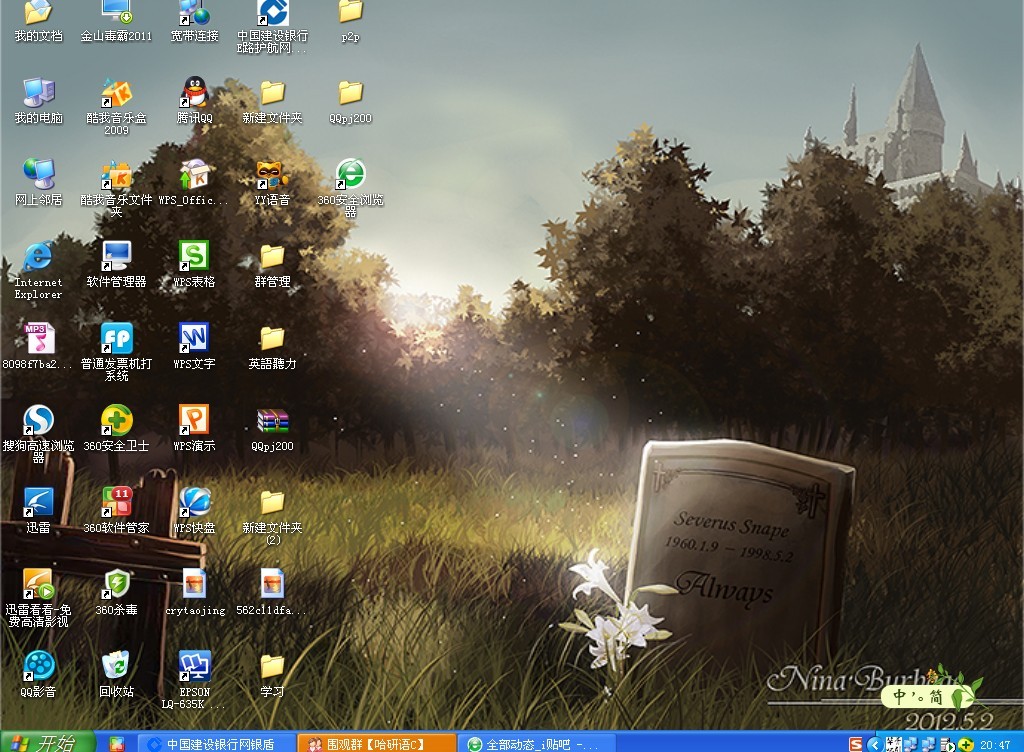Select the p2p folder on desktop
Viewport: 1024px width, 752px height.
[351, 20]
